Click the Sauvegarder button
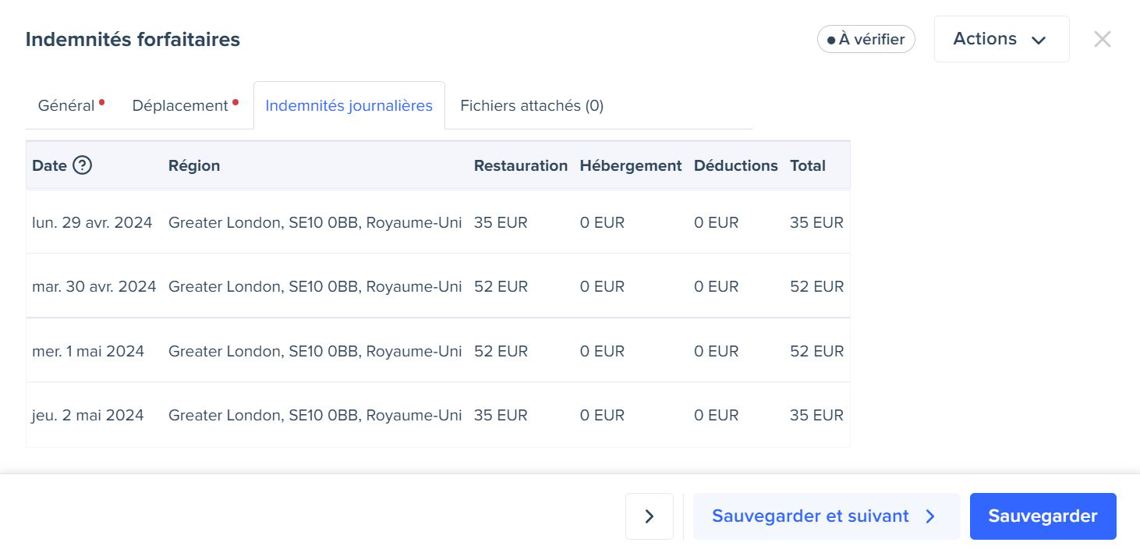 1042,516
